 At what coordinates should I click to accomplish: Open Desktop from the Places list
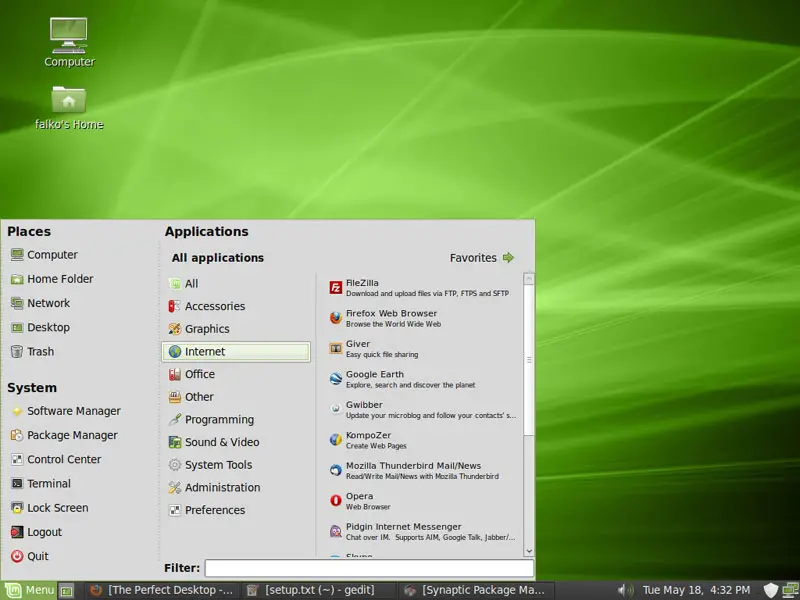coord(40,328)
